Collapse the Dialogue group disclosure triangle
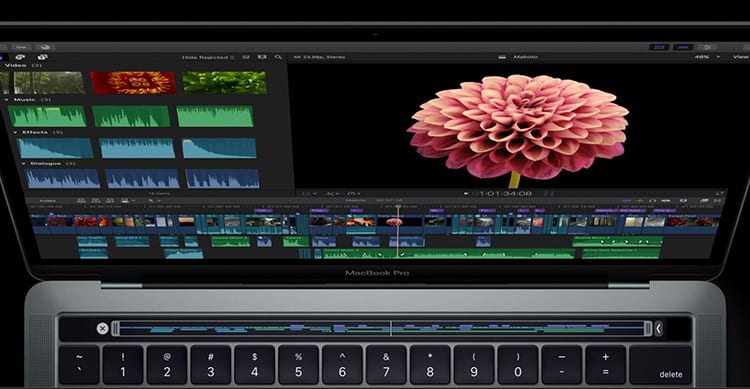This screenshot has width=750, height=389. click(x=23, y=163)
